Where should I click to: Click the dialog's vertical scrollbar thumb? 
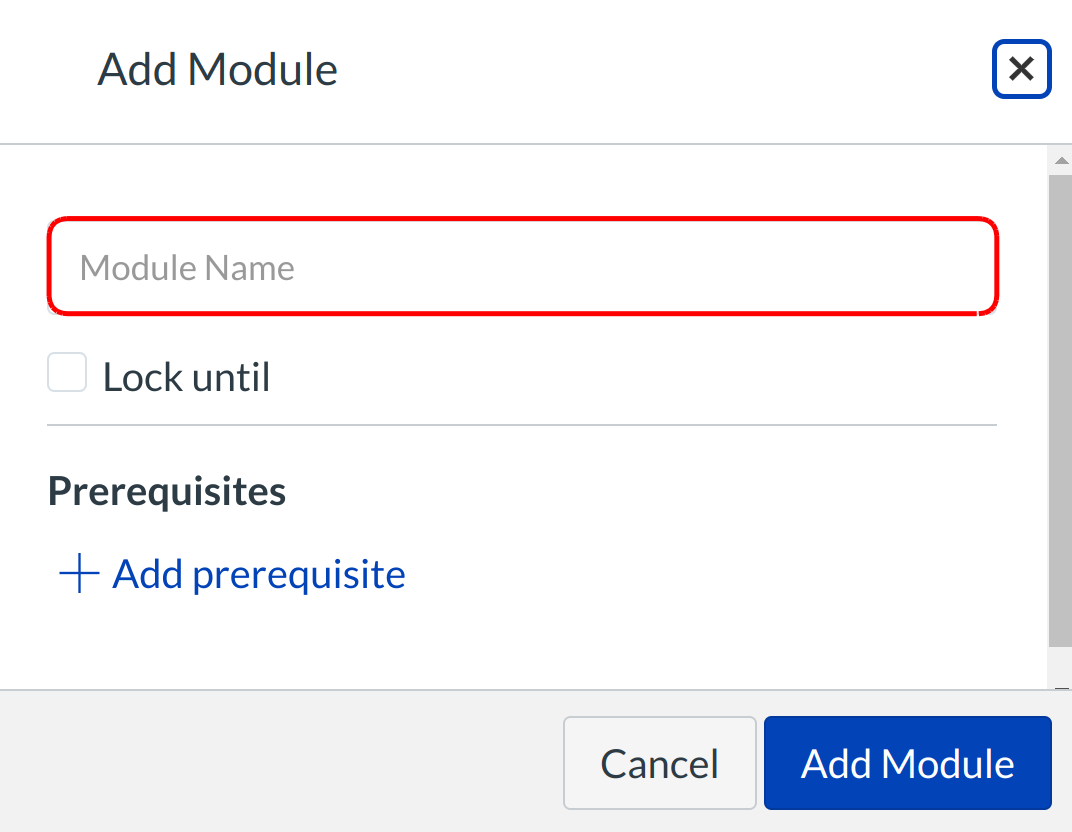1060,400
